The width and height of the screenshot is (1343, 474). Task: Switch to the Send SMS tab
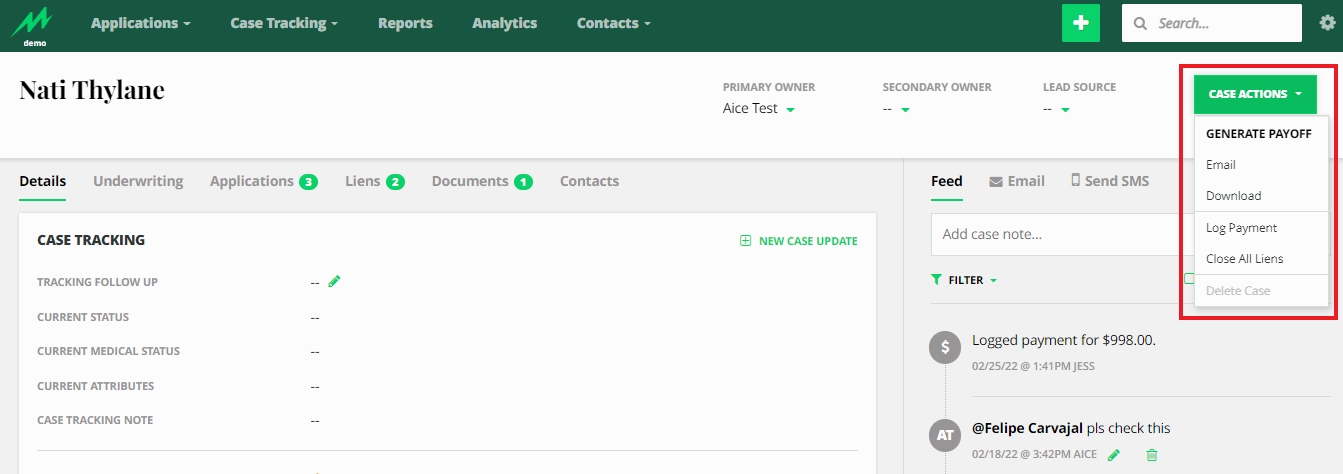1109,181
